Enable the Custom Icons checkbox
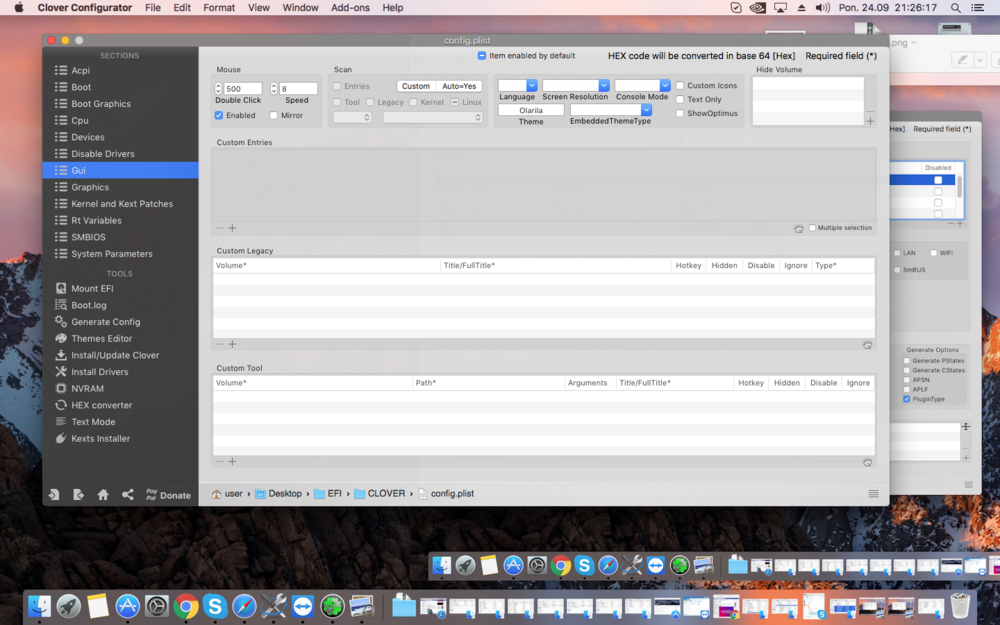Image resolution: width=1000 pixels, height=625 pixels. coord(680,86)
